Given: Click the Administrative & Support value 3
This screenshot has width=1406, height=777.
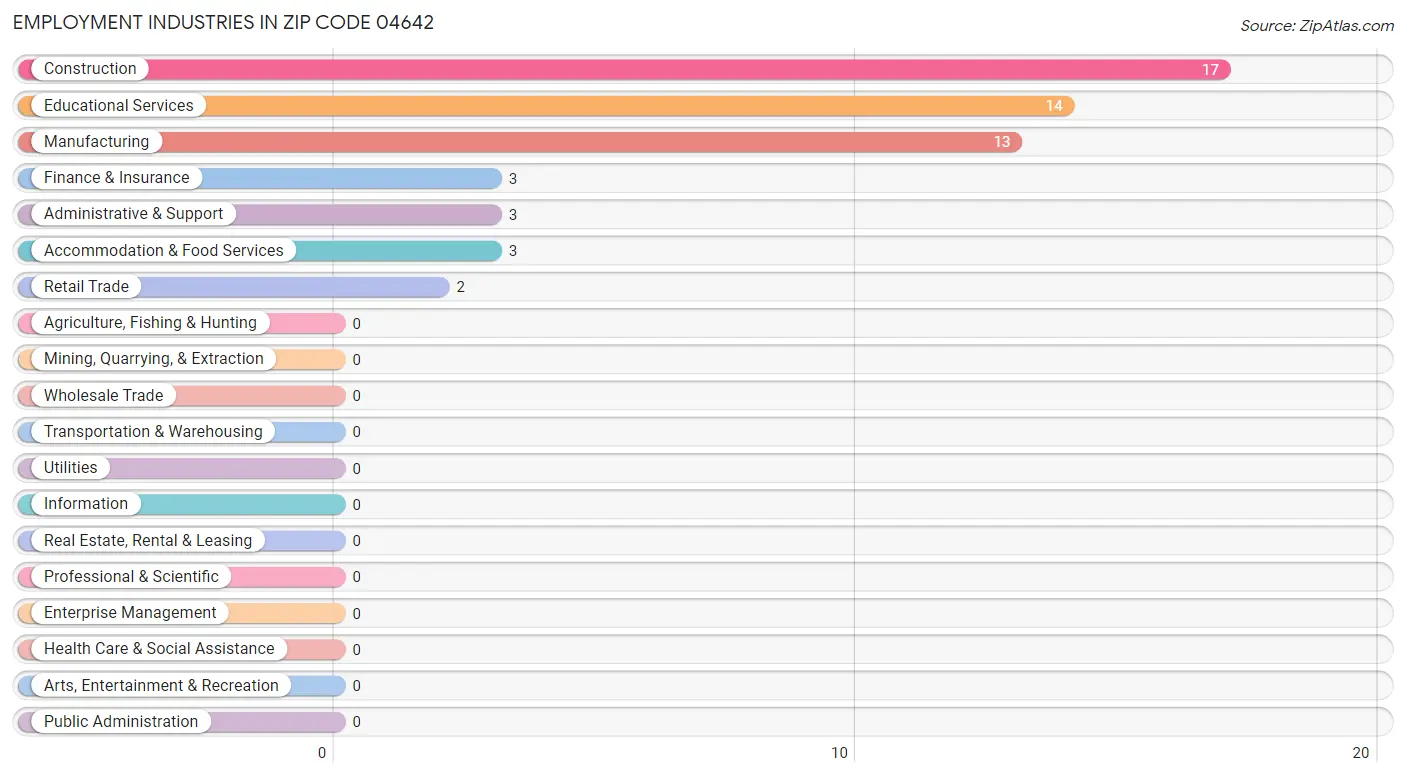Looking at the screenshot, I should tap(513, 214).
